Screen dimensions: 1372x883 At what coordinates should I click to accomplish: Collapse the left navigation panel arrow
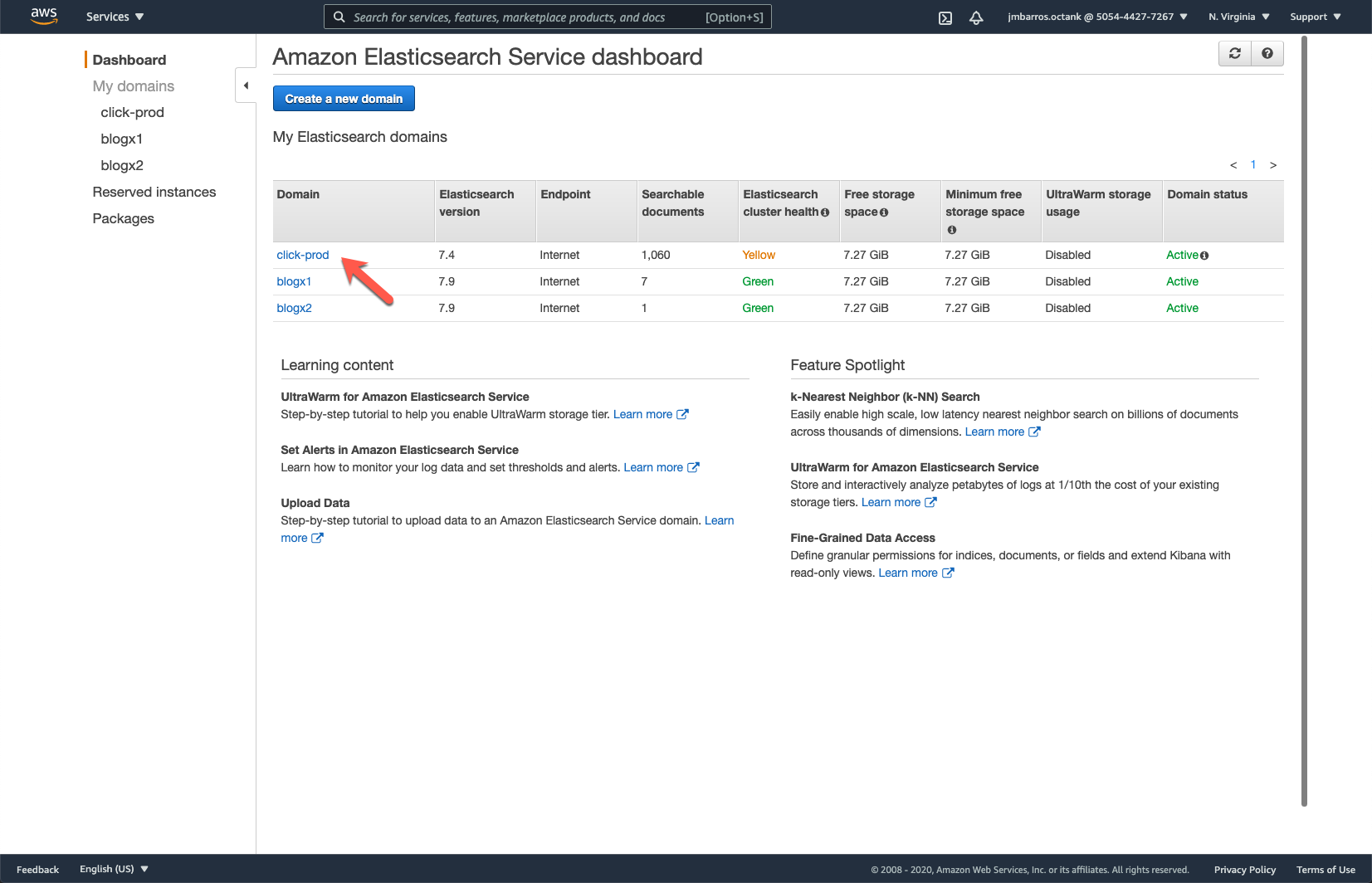(246, 85)
